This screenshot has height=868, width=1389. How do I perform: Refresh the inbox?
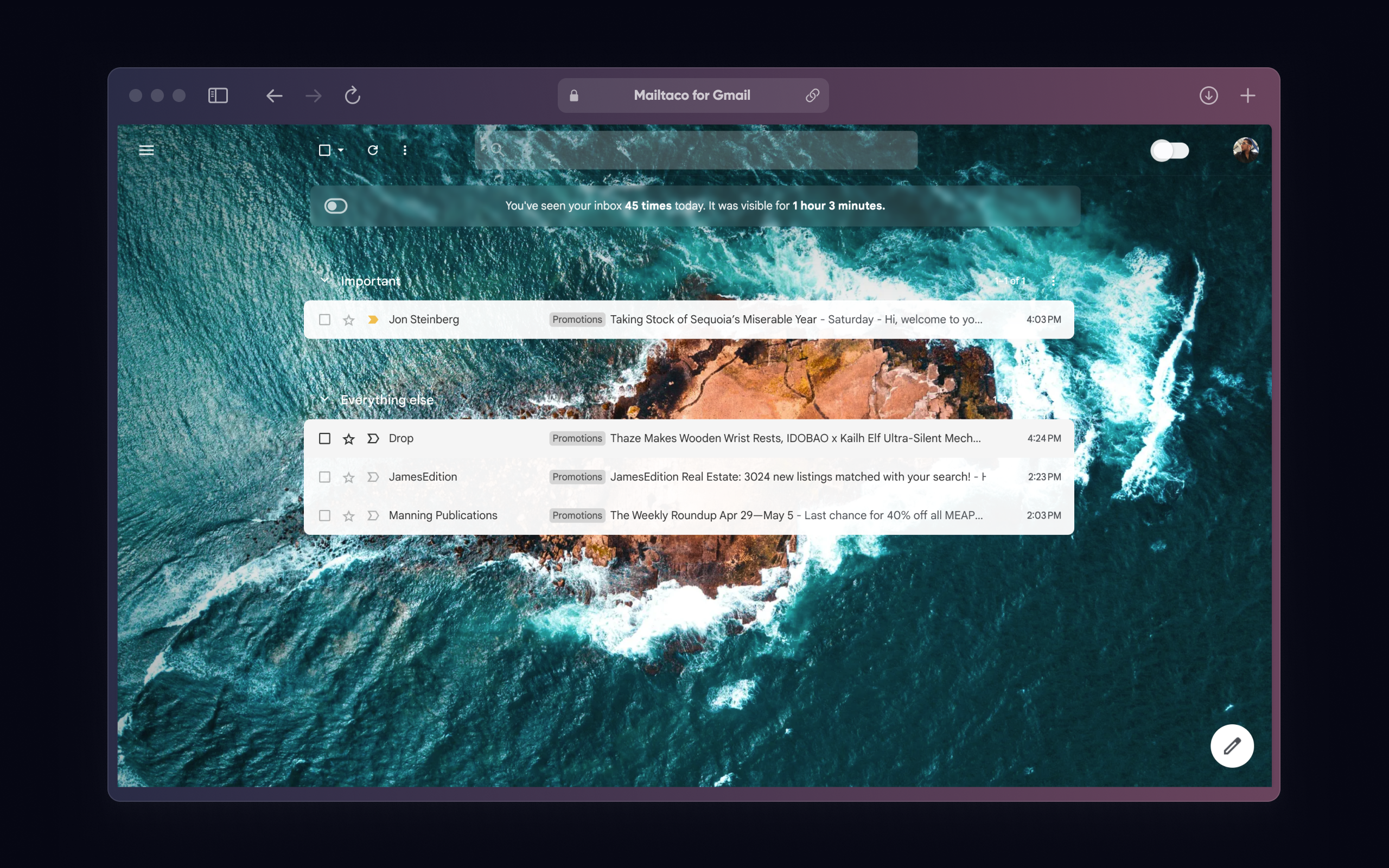pyautogui.click(x=373, y=150)
